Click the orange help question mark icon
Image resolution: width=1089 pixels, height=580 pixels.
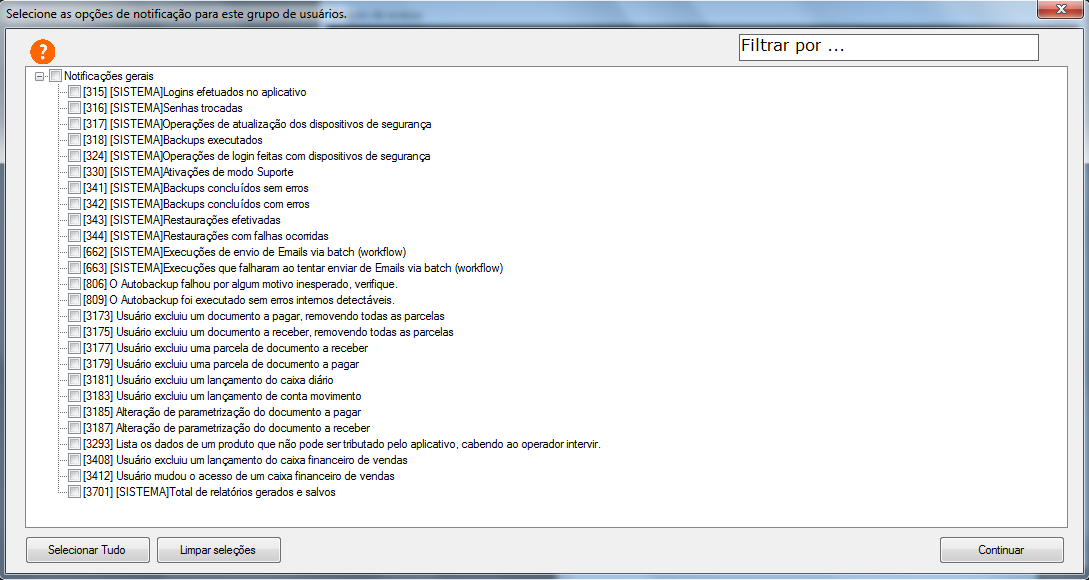point(43,51)
